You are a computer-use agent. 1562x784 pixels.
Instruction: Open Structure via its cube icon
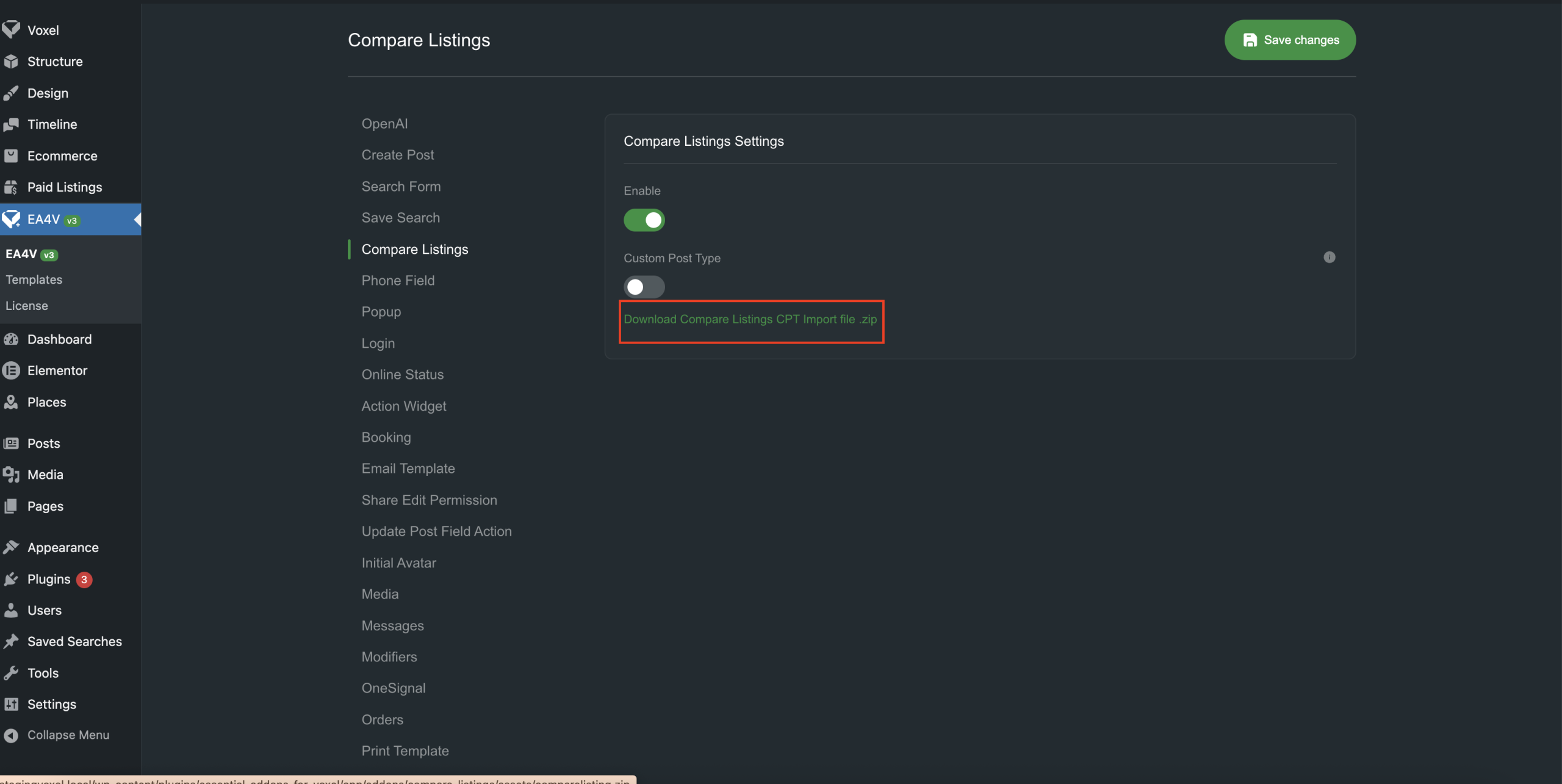click(x=11, y=62)
